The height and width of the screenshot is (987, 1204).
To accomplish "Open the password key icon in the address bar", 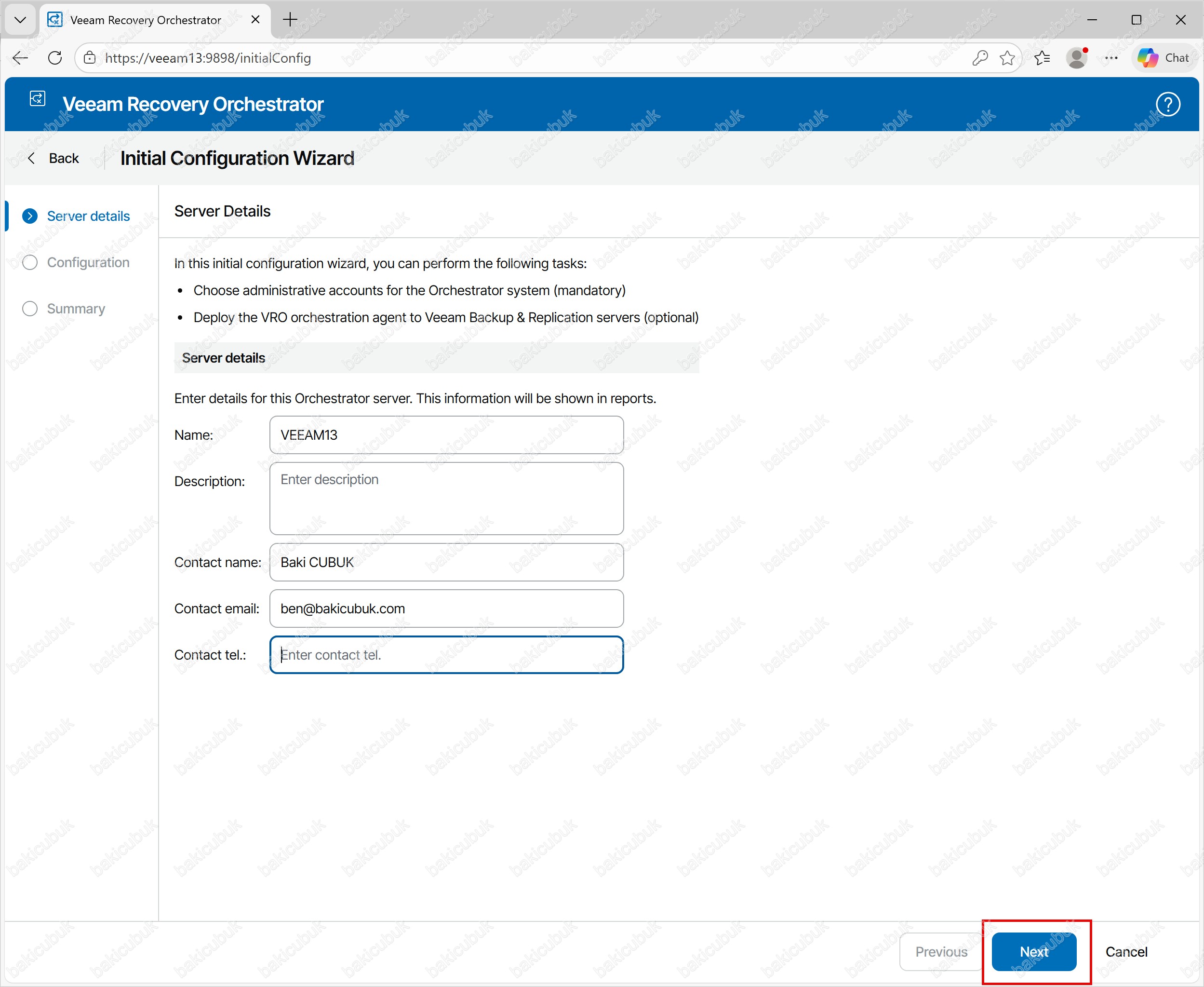I will pyautogui.click(x=979, y=57).
